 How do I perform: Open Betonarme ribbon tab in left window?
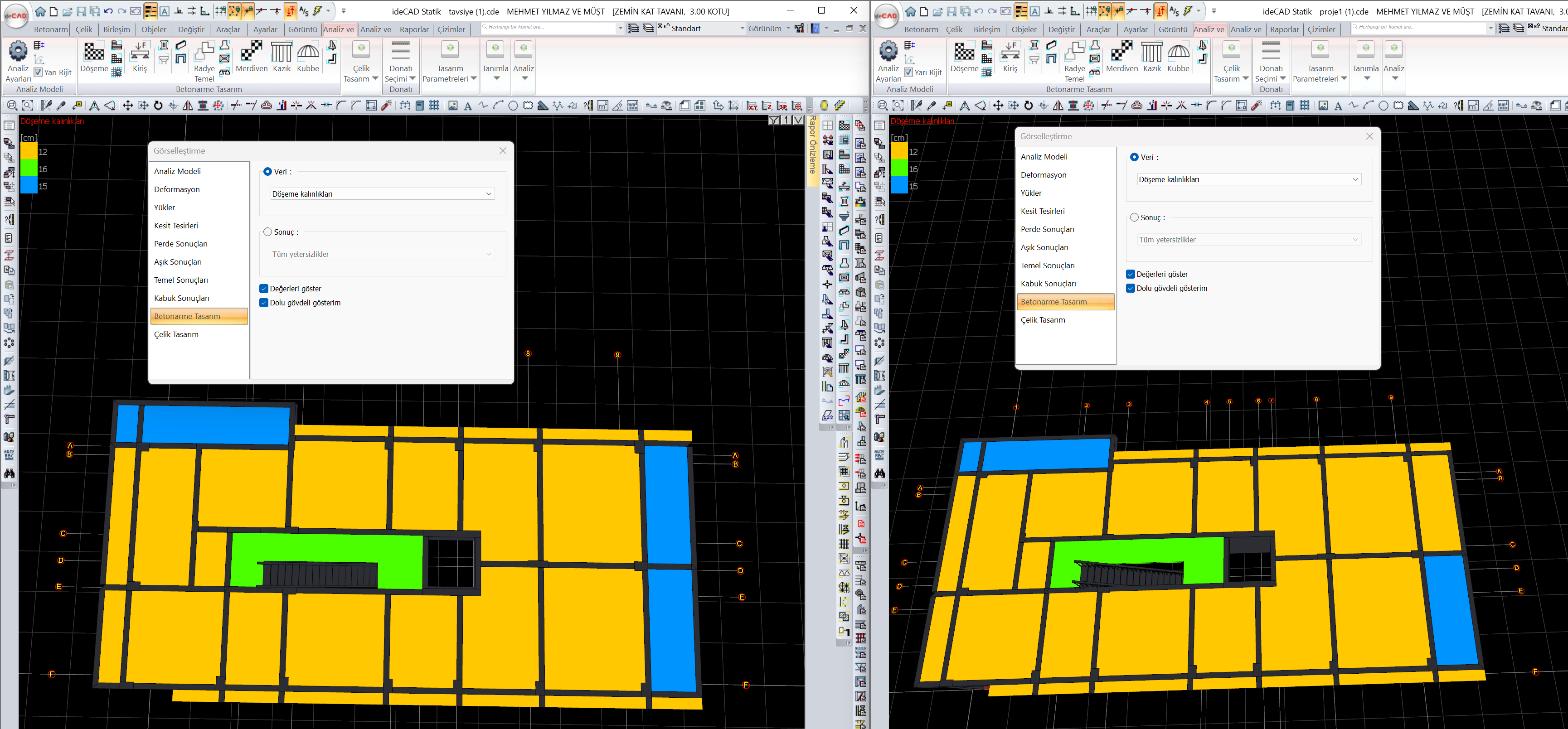click(50, 29)
